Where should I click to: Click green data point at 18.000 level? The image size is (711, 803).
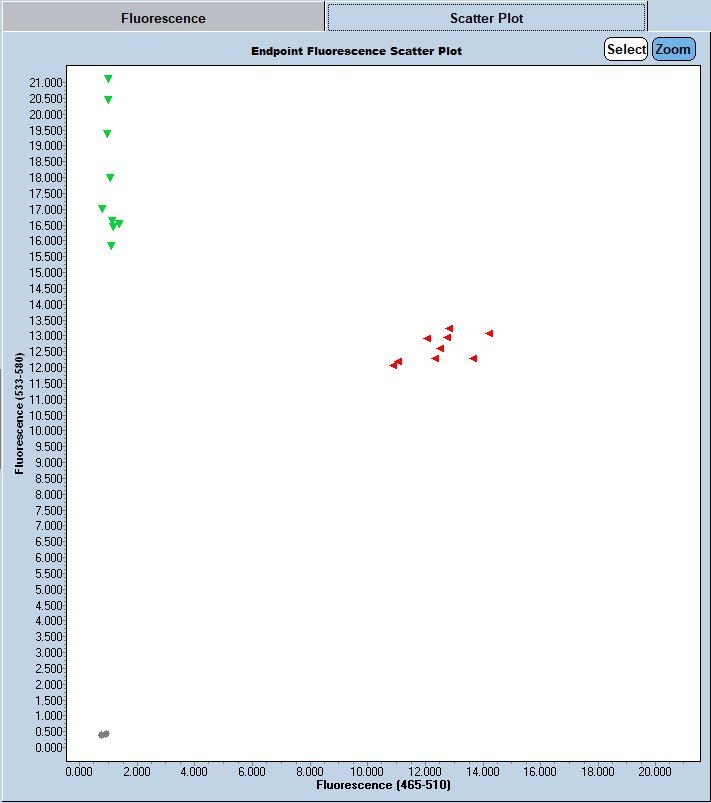pos(110,177)
